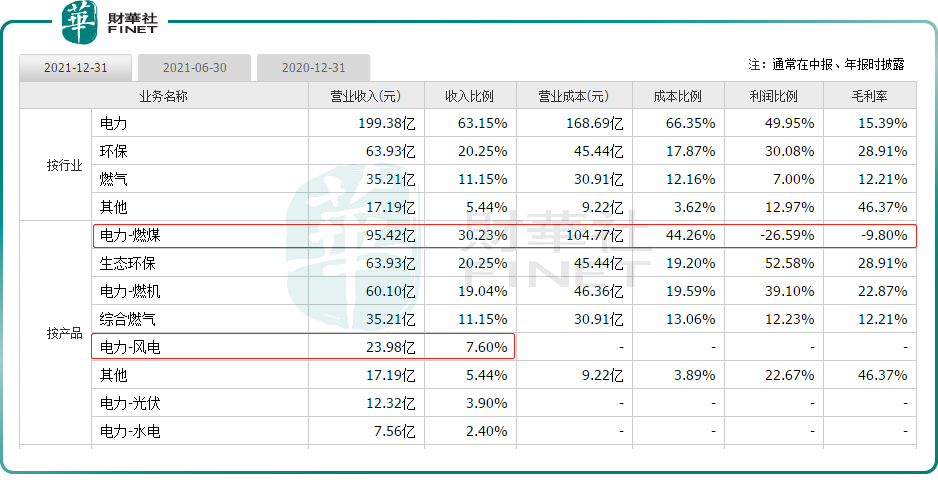This screenshot has height=494, width=938.
Task: Switch to the 2021-12-31 tab
Action: tap(75, 68)
